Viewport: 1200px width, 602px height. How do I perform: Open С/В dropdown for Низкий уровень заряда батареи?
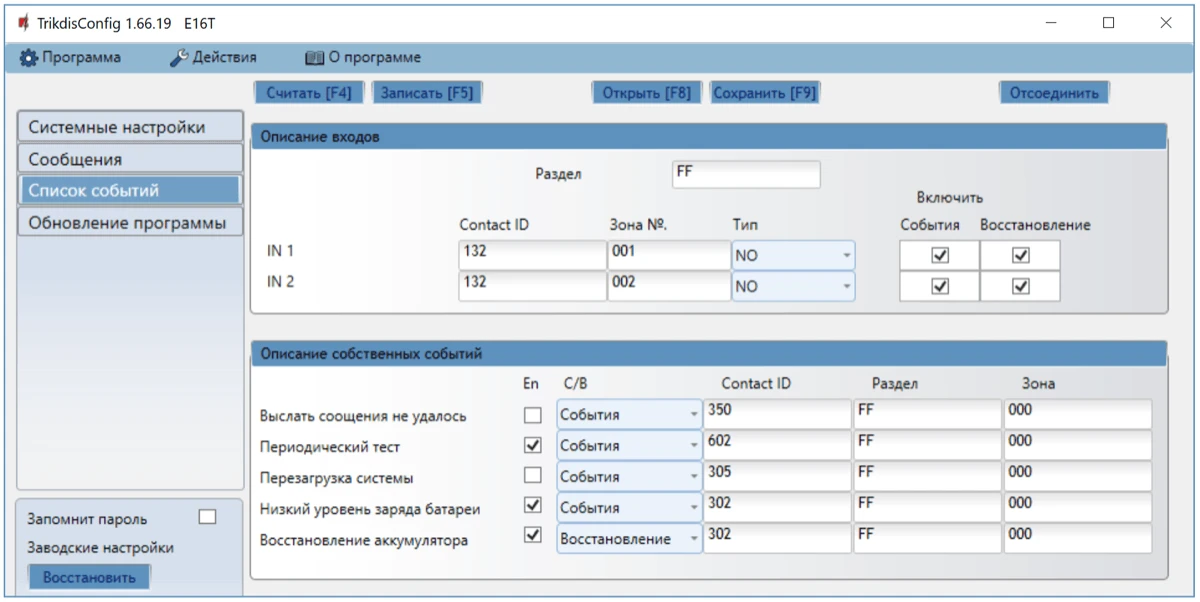tap(629, 508)
